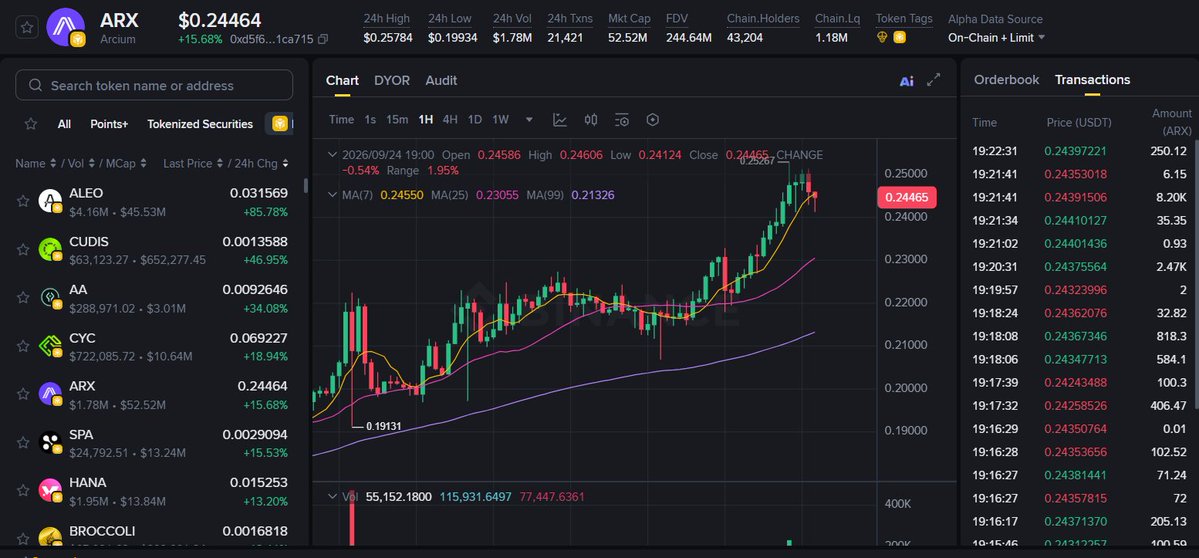Sort token list by Name
The width and height of the screenshot is (1199, 558).
point(35,164)
